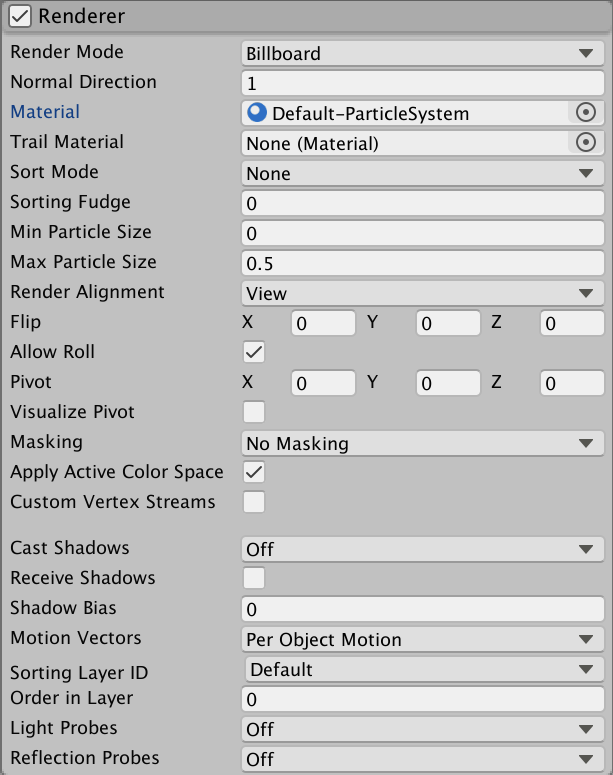This screenshot has height=775, width=613.
Task: Enable Custom Vertex Streams checkbox
Action: [x=254, y=502]
